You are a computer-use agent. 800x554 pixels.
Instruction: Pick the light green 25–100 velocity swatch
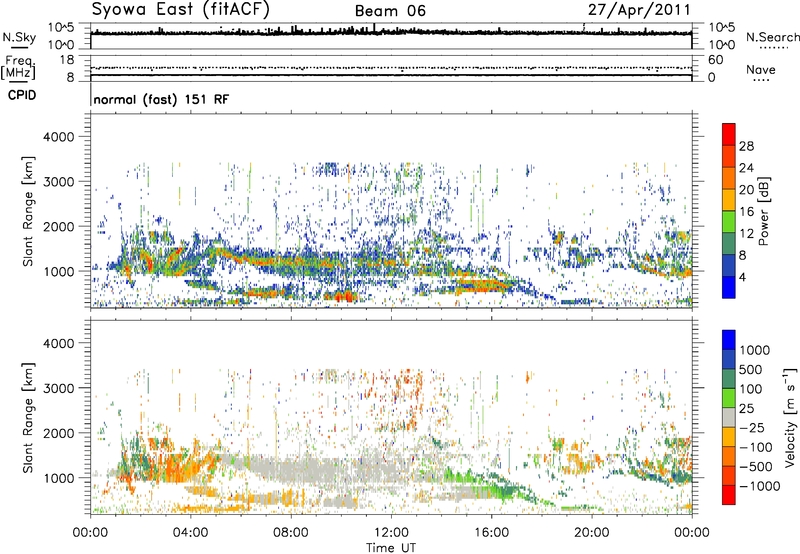point(729,398)
